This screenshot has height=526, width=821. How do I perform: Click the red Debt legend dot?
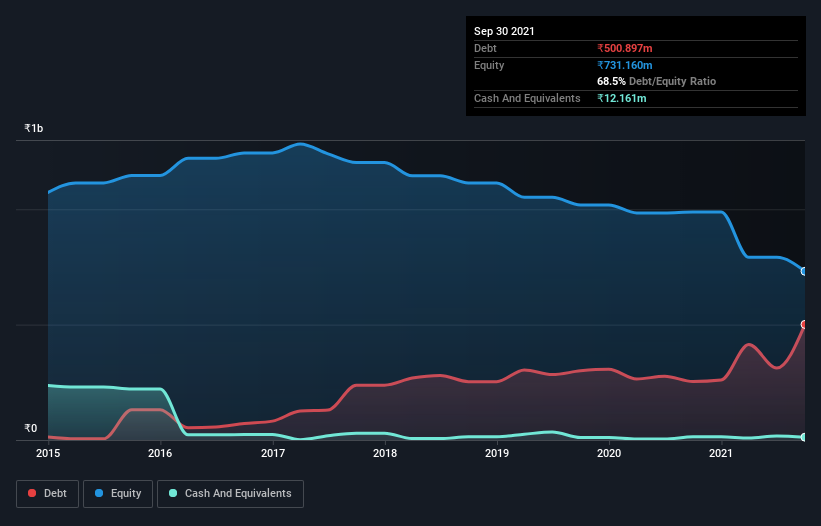tap(32, 493)
